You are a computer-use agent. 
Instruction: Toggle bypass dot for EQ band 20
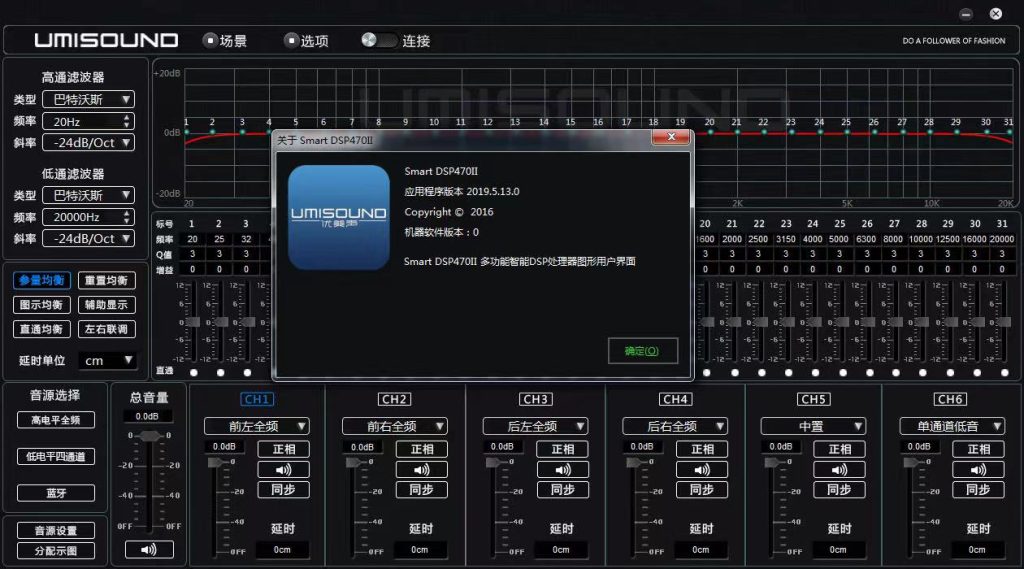point(707,372)
